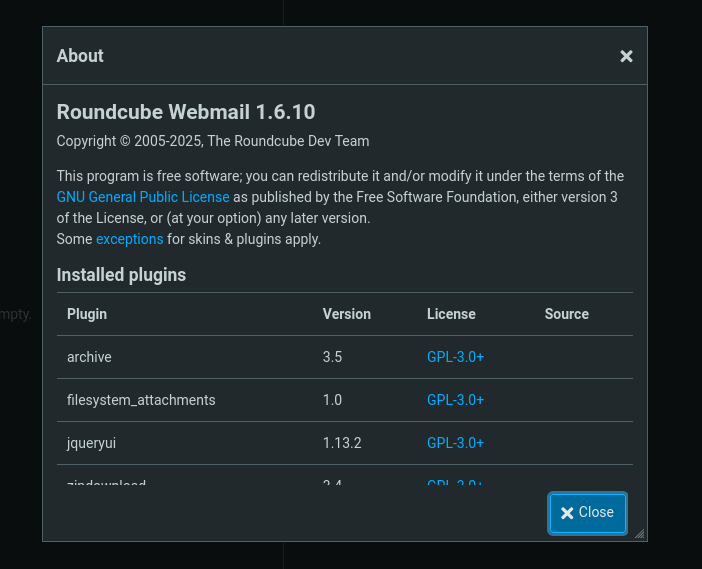The image size is (702, 569).
Task: Select the filesystem_attachments plugin name
Action: 141,400
